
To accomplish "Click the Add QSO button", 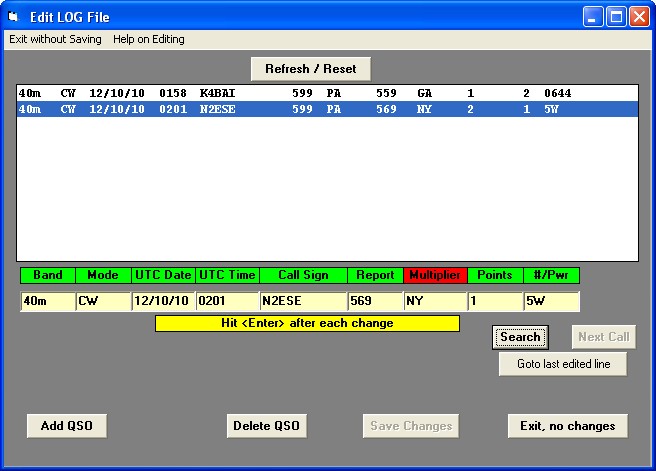I will 67,425.
